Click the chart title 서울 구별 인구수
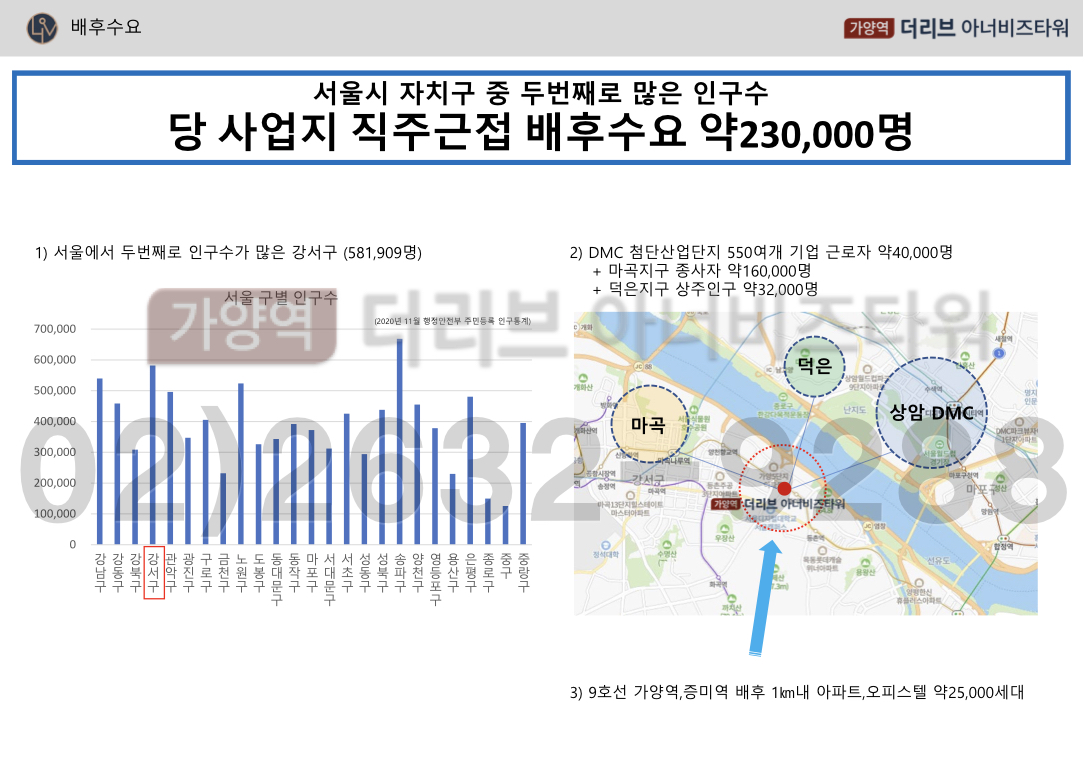Image resolution: width=1085 pixels, height=767 pixels. 280,298
